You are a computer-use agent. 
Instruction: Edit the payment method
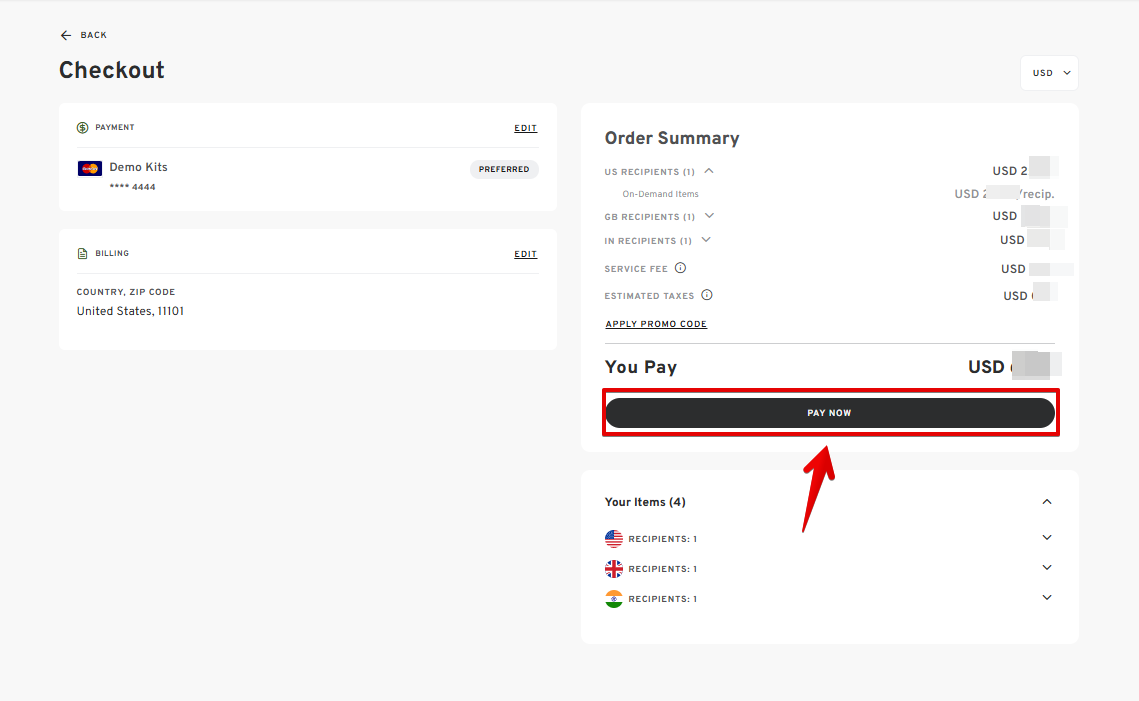525,128
